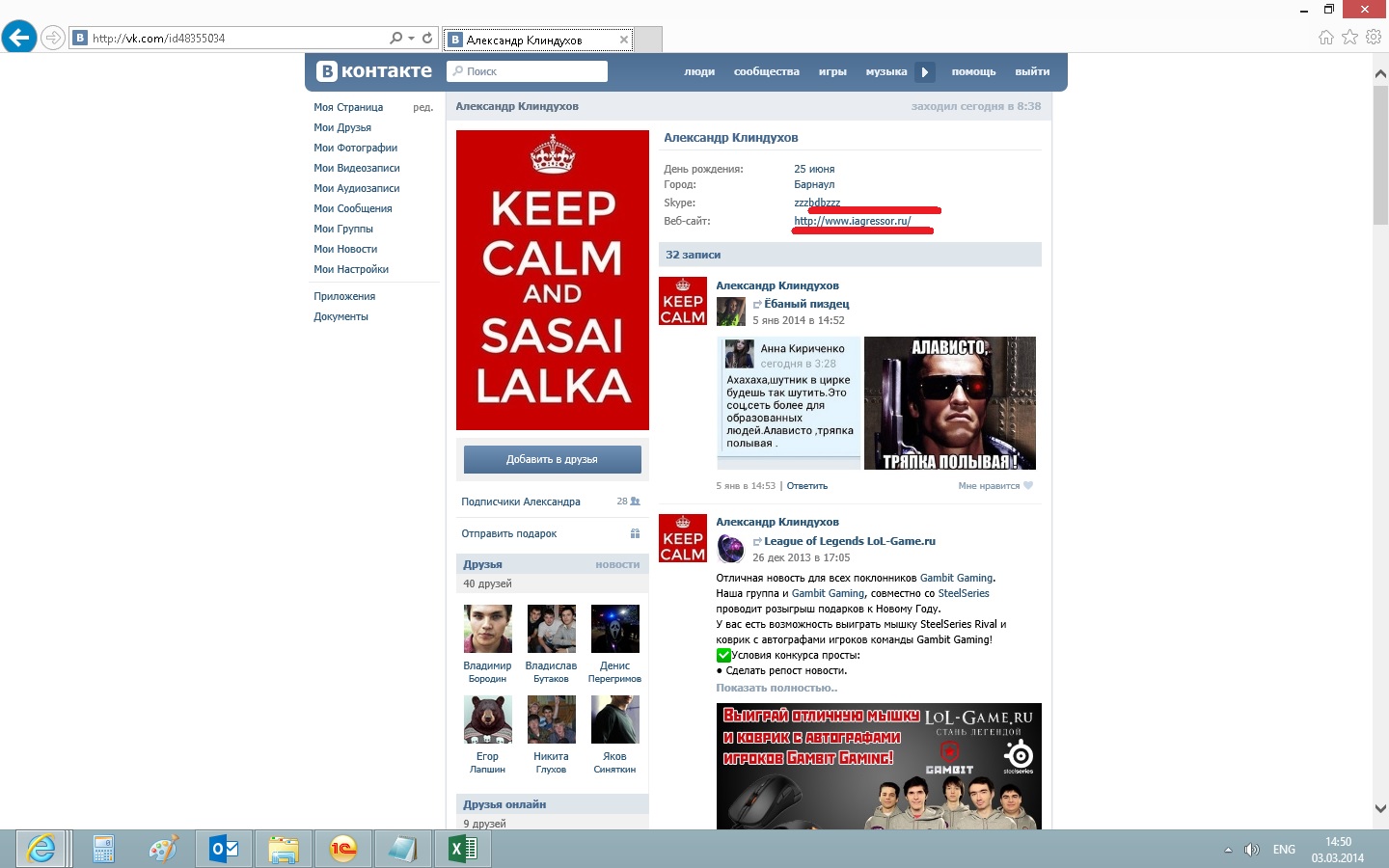
Task: Open the игры header menu
Action: [x=832, y=71]
